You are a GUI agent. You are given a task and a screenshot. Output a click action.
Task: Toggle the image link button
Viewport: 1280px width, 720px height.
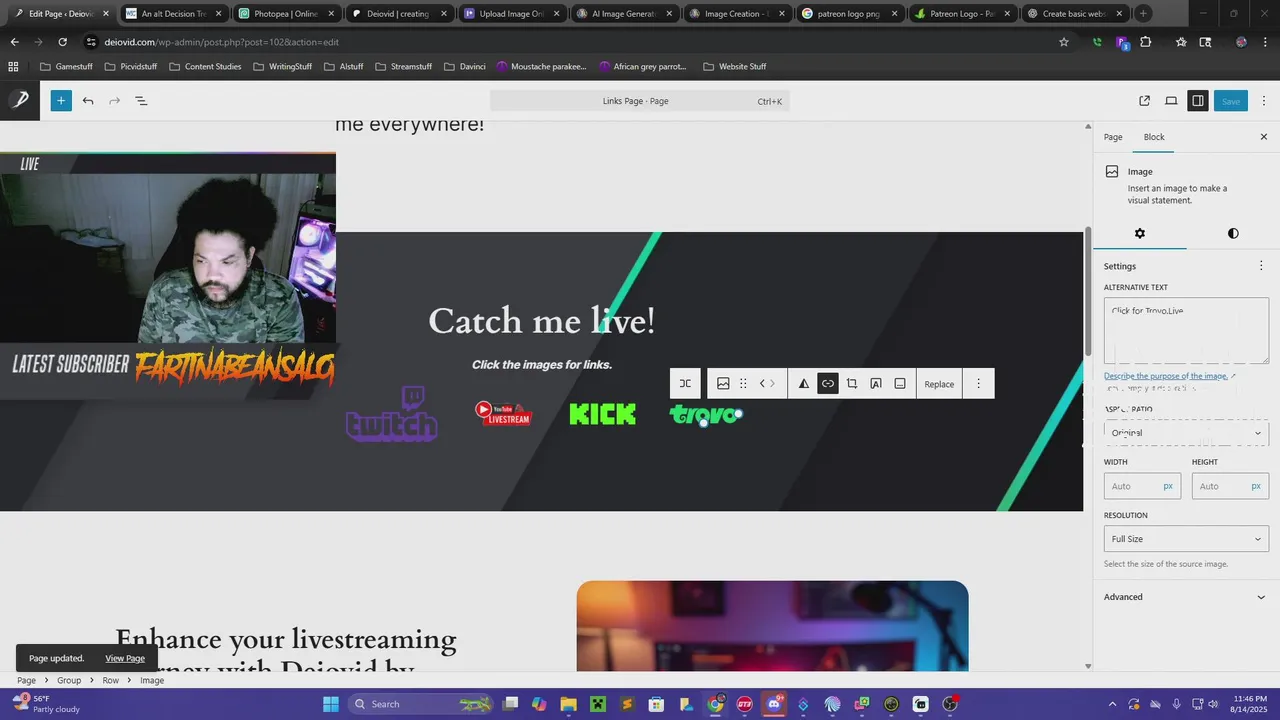pos(828,384)
